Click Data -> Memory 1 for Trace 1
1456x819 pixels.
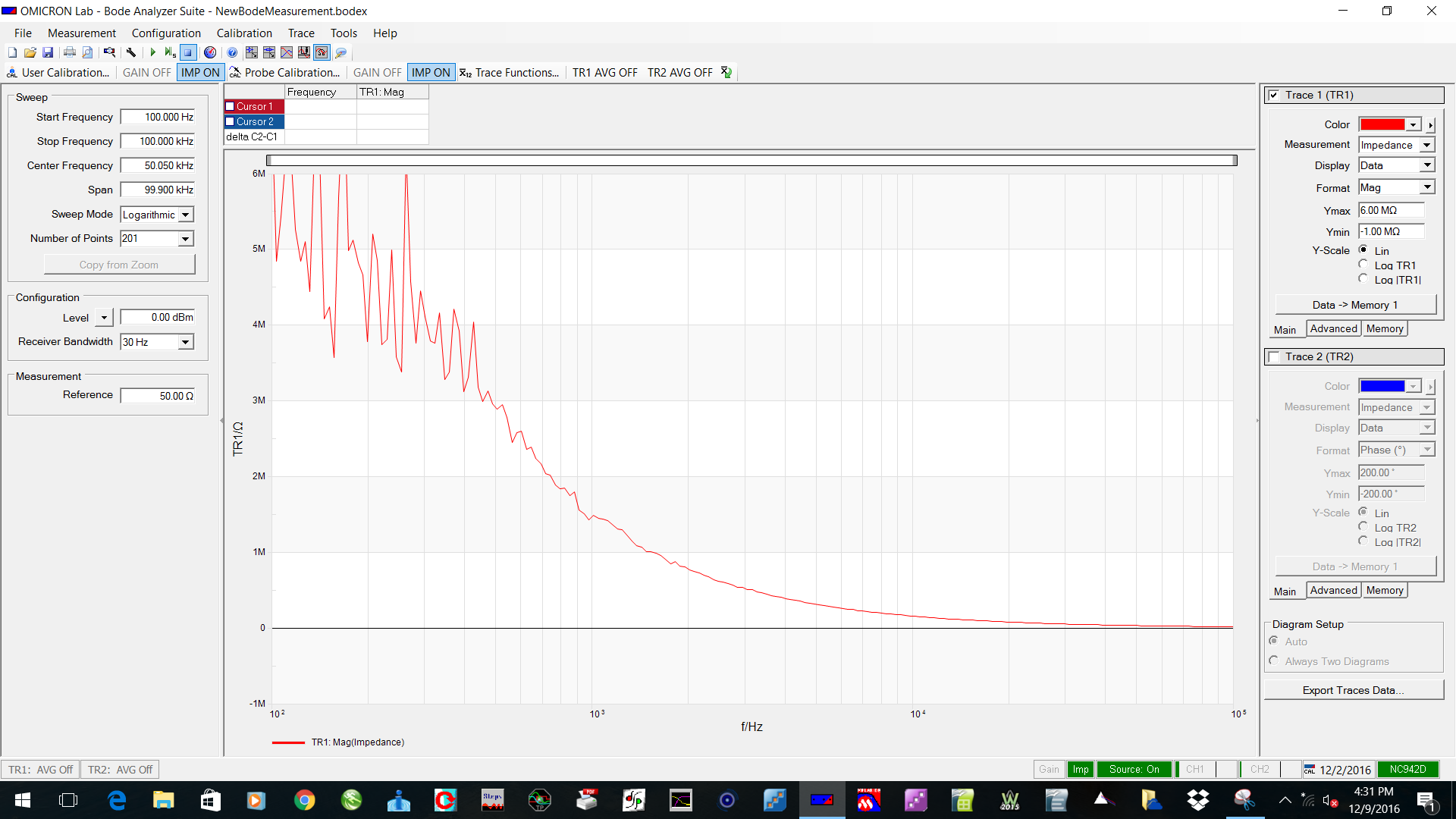(1355, 305)
